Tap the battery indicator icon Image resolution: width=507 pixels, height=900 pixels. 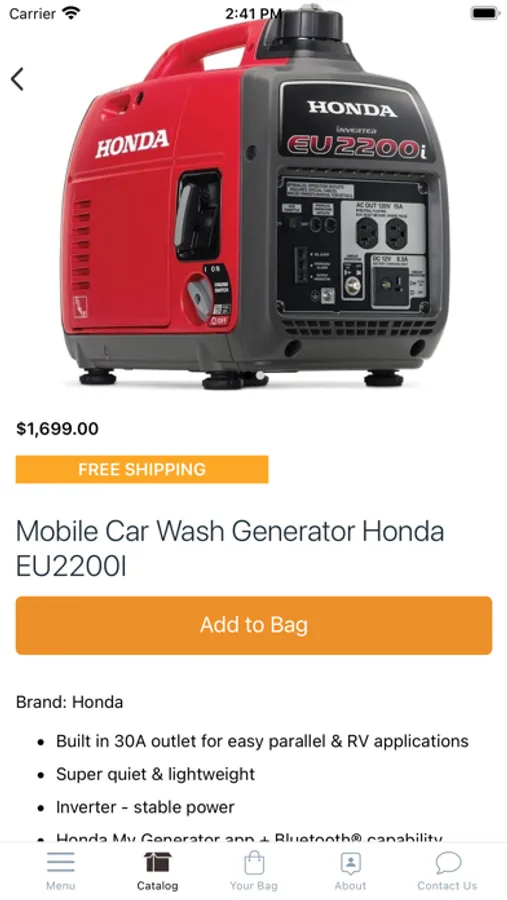tap(485, 13)
